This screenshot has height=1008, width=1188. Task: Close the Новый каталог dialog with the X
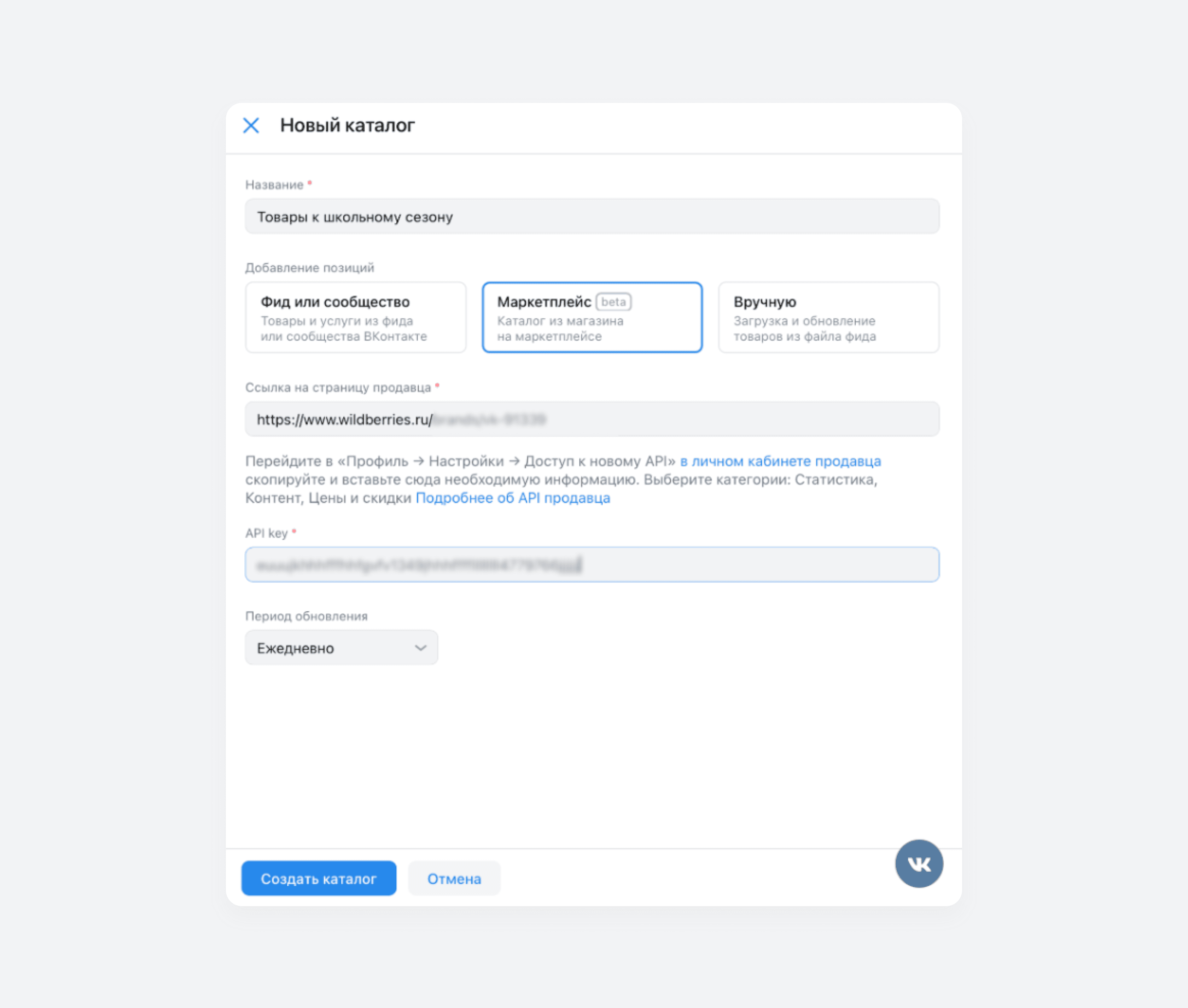[251, 125]
